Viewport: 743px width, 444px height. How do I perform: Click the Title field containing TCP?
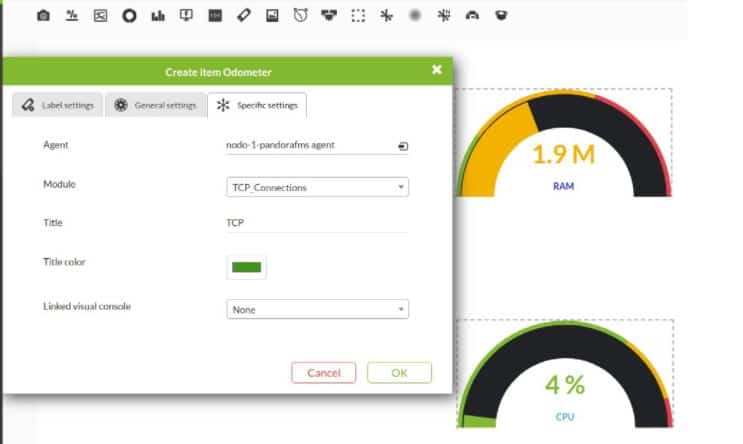pyautogui.click(x=317, y=223)
